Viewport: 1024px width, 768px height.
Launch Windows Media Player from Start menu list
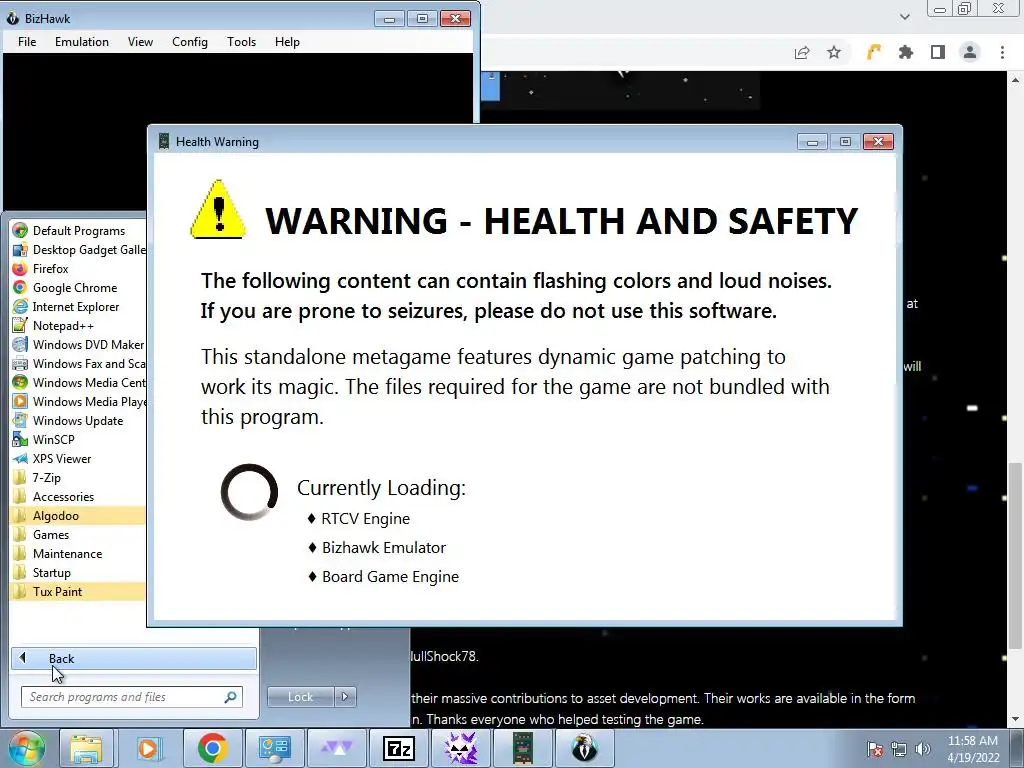tap(78, 401)
